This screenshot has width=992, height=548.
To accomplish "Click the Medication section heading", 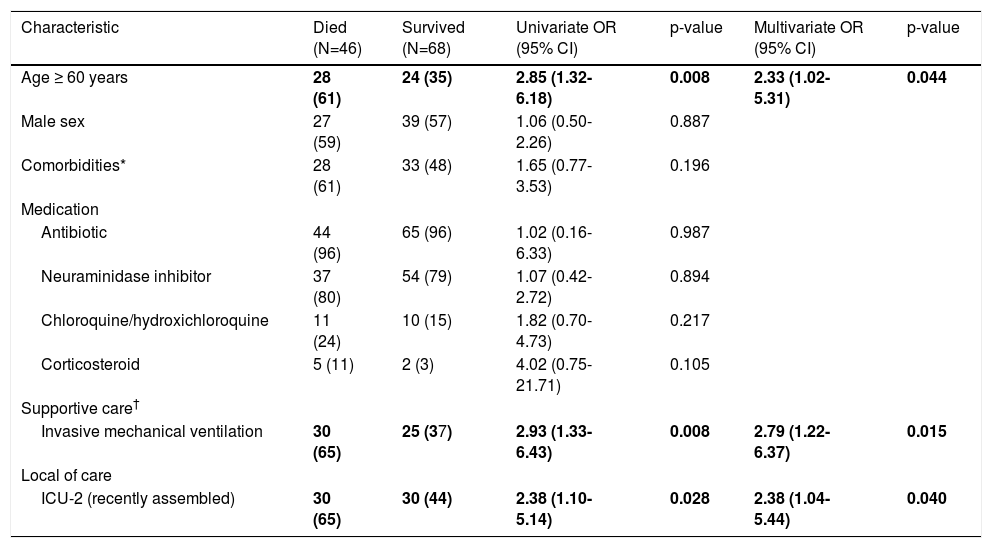I will pos(58,210).
